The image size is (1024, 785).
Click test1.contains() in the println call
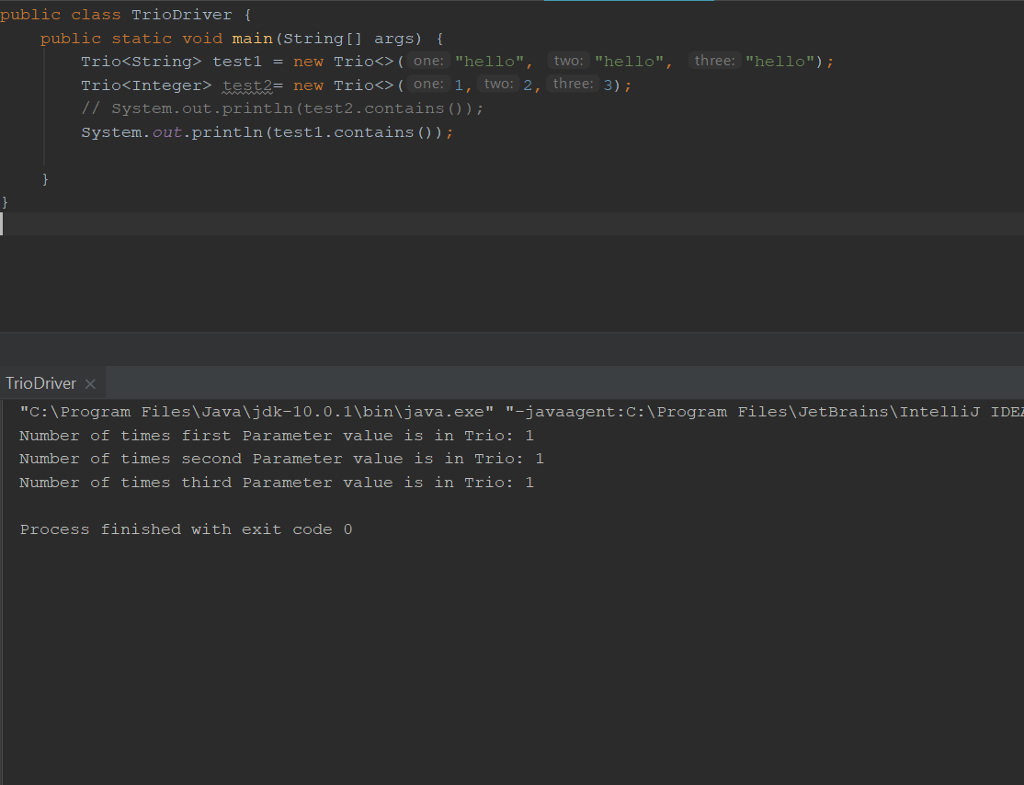pos(353,133)
